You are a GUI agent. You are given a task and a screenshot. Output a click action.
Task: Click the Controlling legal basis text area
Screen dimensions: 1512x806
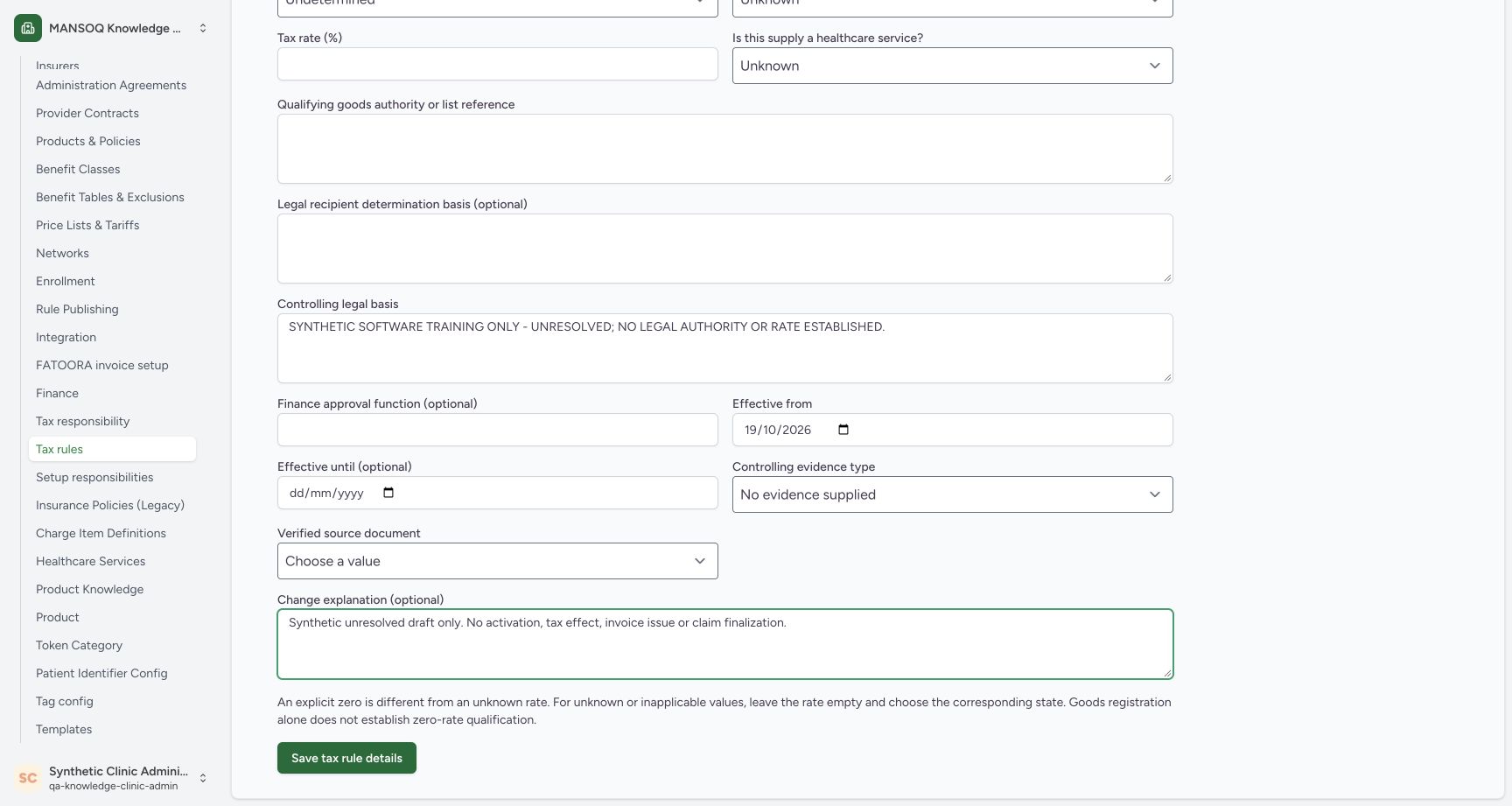[x=724, y=348]
